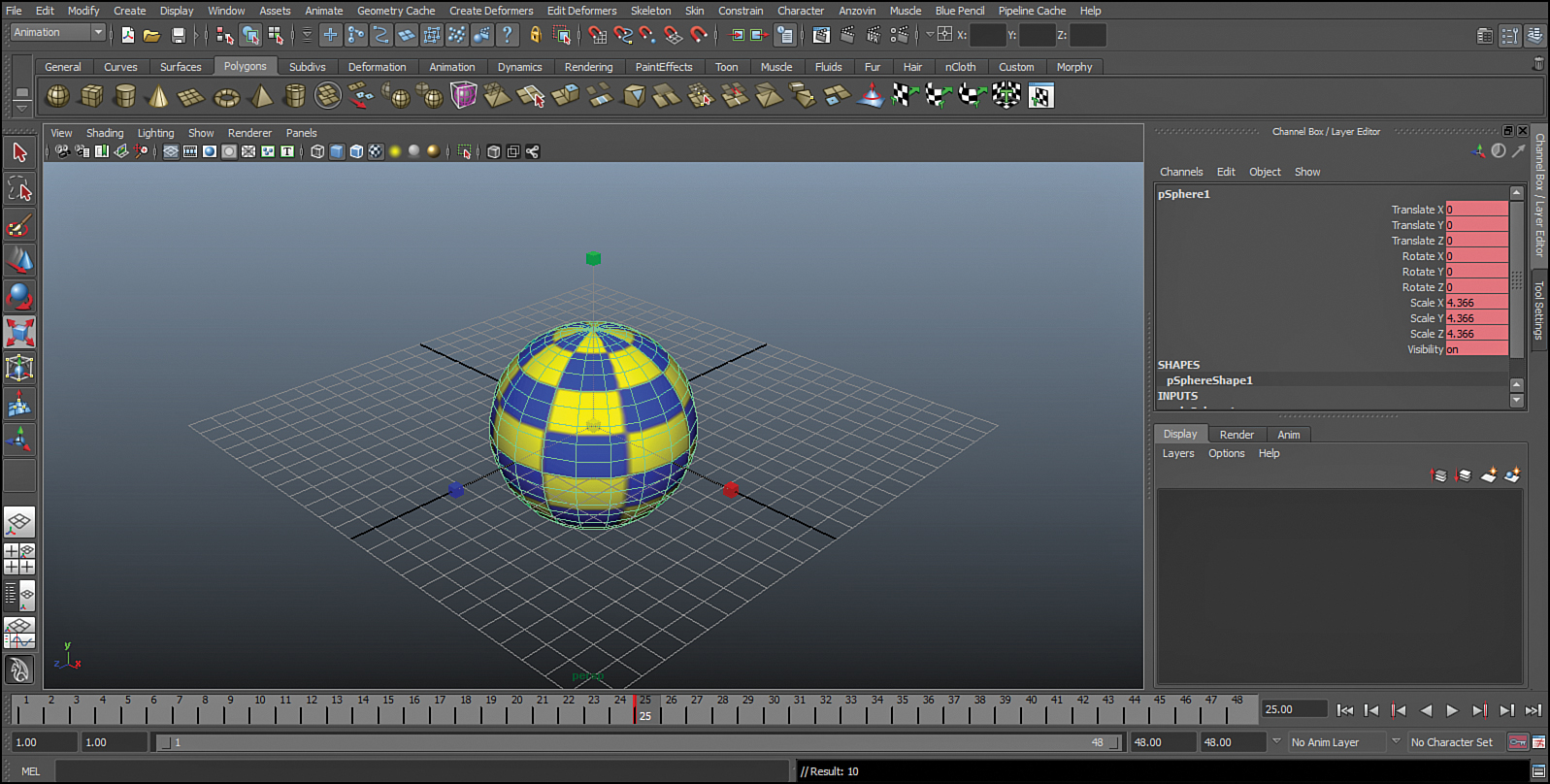Create a polygon pipe from the shelf

click(295, 96)
